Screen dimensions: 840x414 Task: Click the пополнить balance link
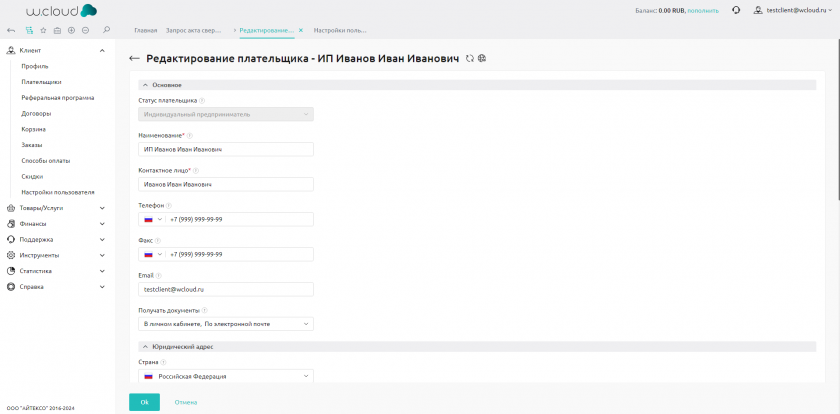(x=702, y=10)
